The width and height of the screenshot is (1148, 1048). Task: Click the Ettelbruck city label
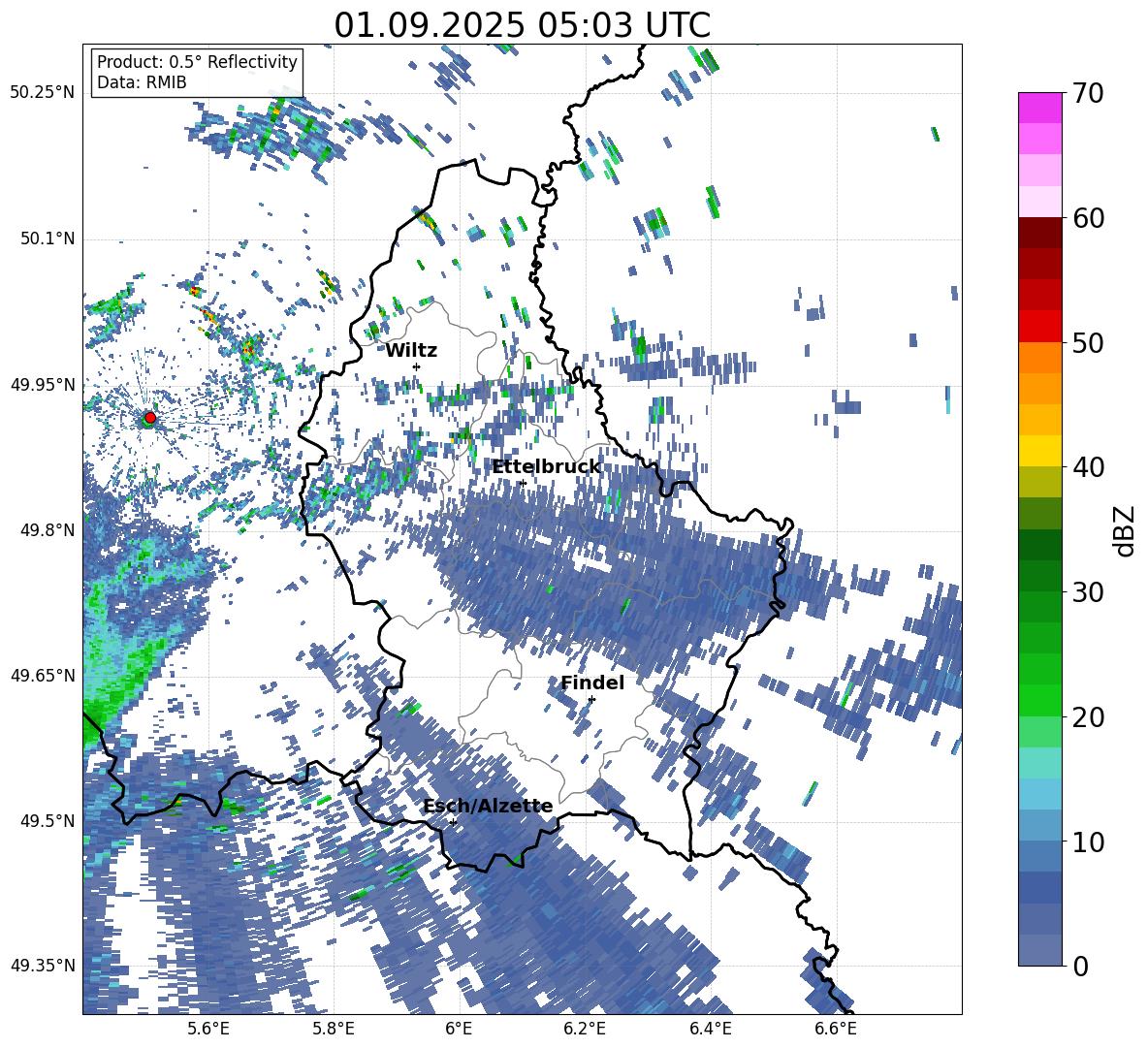546,467
